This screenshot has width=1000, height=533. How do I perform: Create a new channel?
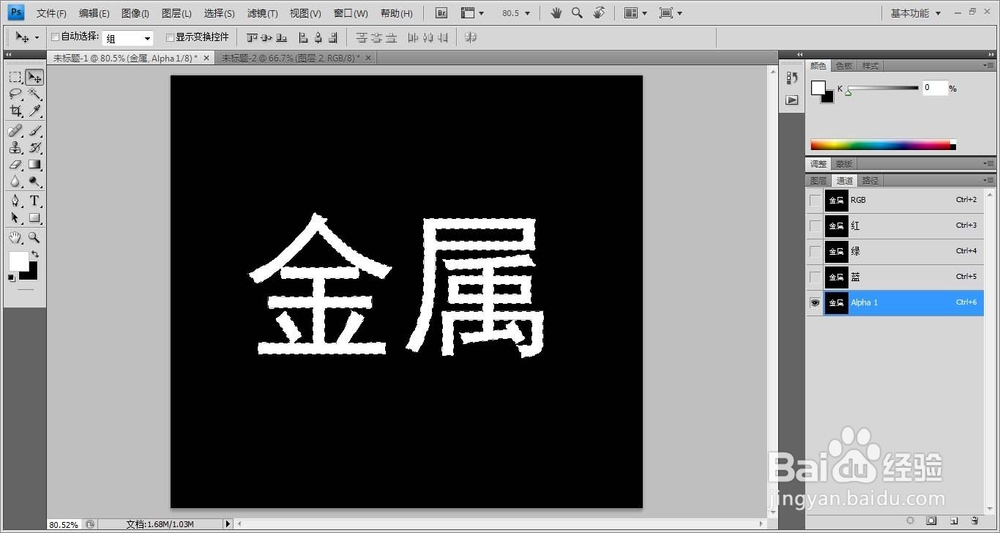tap(953, 521)
